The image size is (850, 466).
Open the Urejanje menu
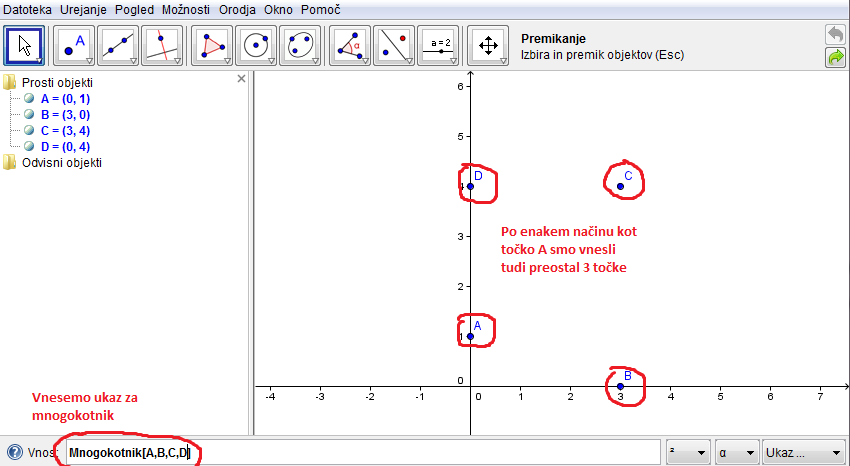tap(83, 10)
